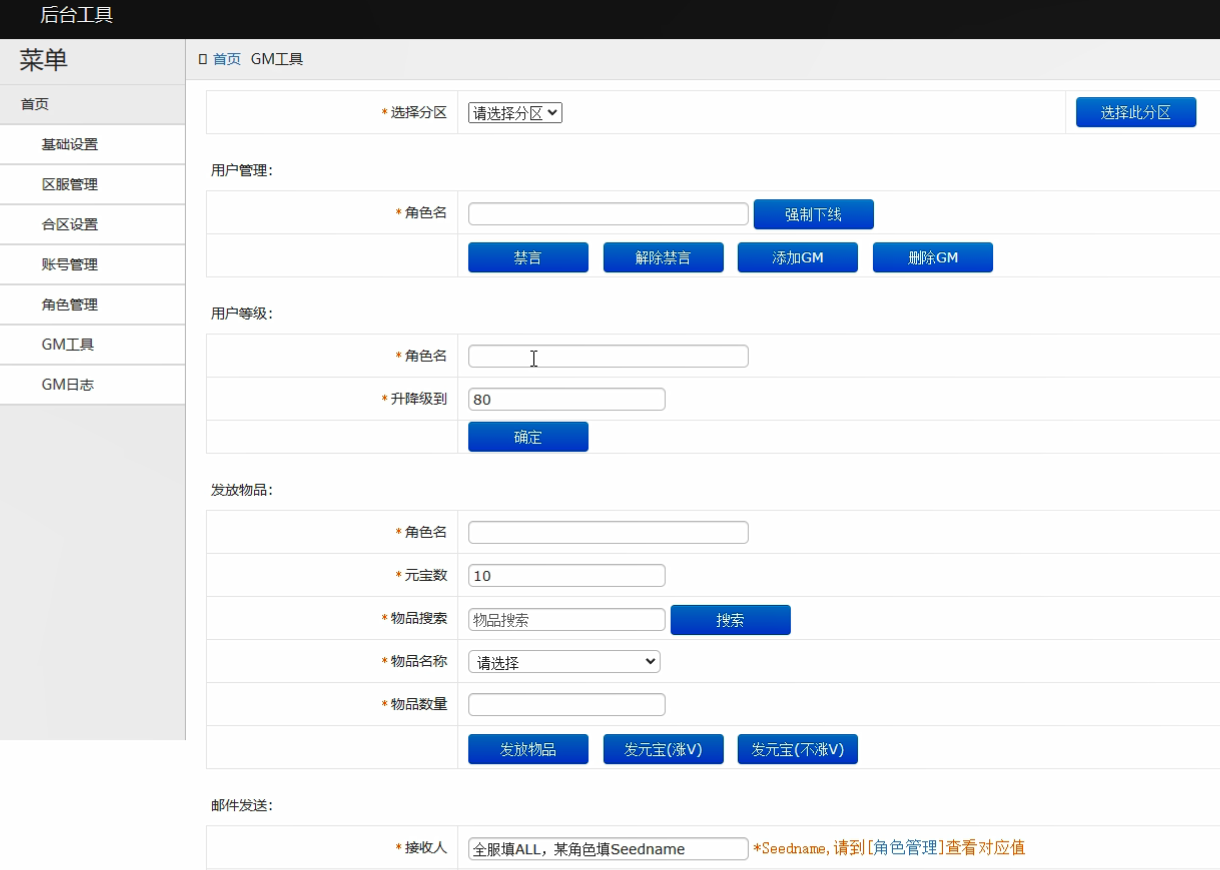
Task: Click the 邮件发送: section heading
Action: point(242,804)
